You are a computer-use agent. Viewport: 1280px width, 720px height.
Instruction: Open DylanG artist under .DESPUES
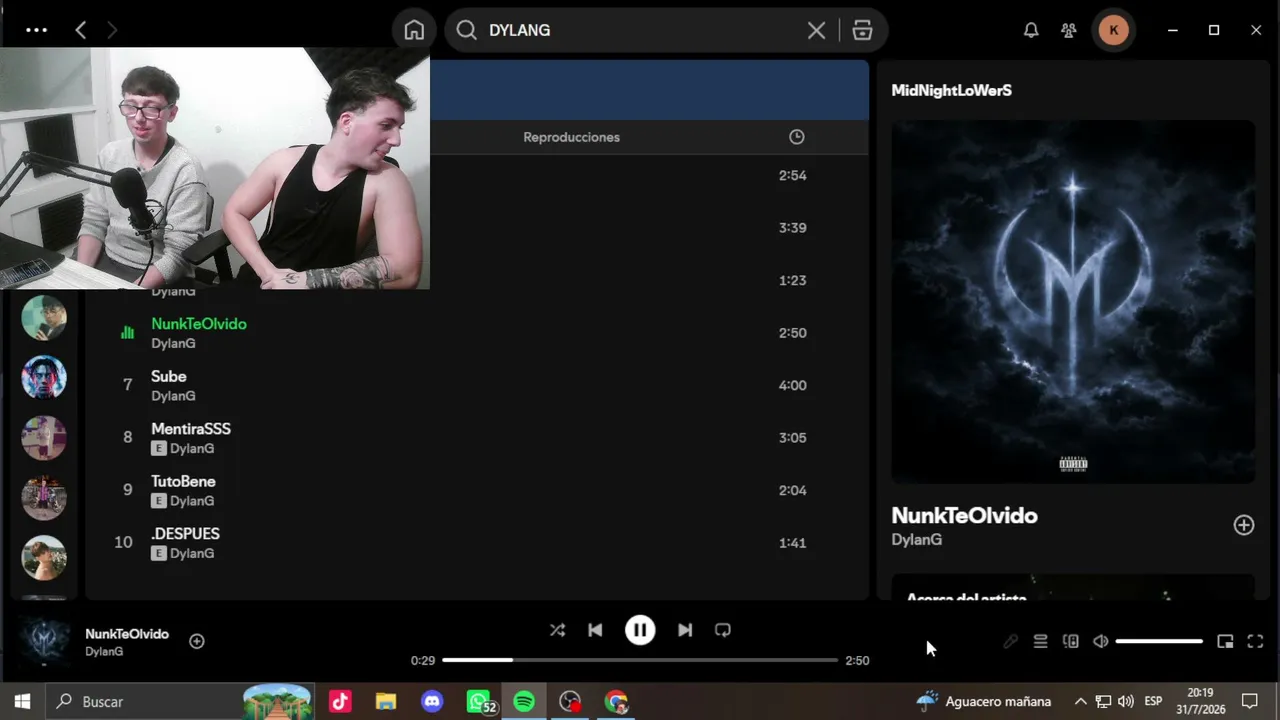click(x=191, y=553)
